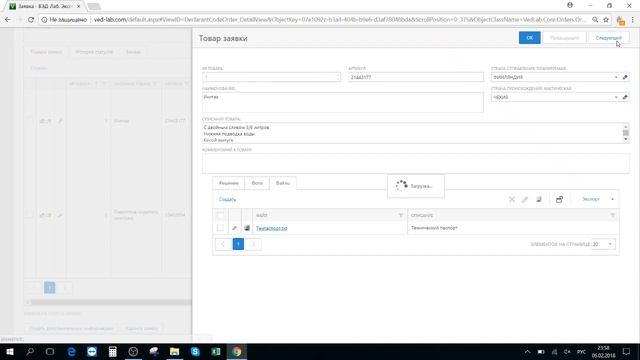
Task: Click the taskbar clock showing 23:58
Action: point(603,351)
